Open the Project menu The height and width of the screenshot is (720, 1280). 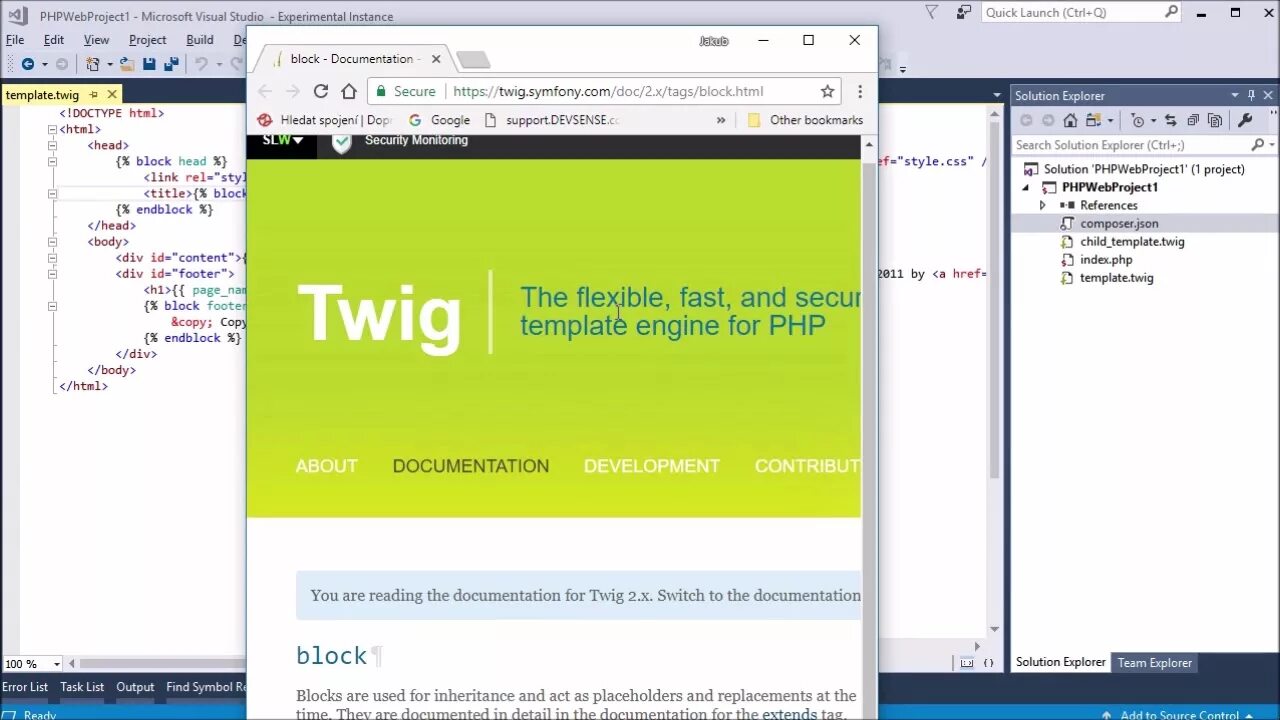click(x=147, y=40)
